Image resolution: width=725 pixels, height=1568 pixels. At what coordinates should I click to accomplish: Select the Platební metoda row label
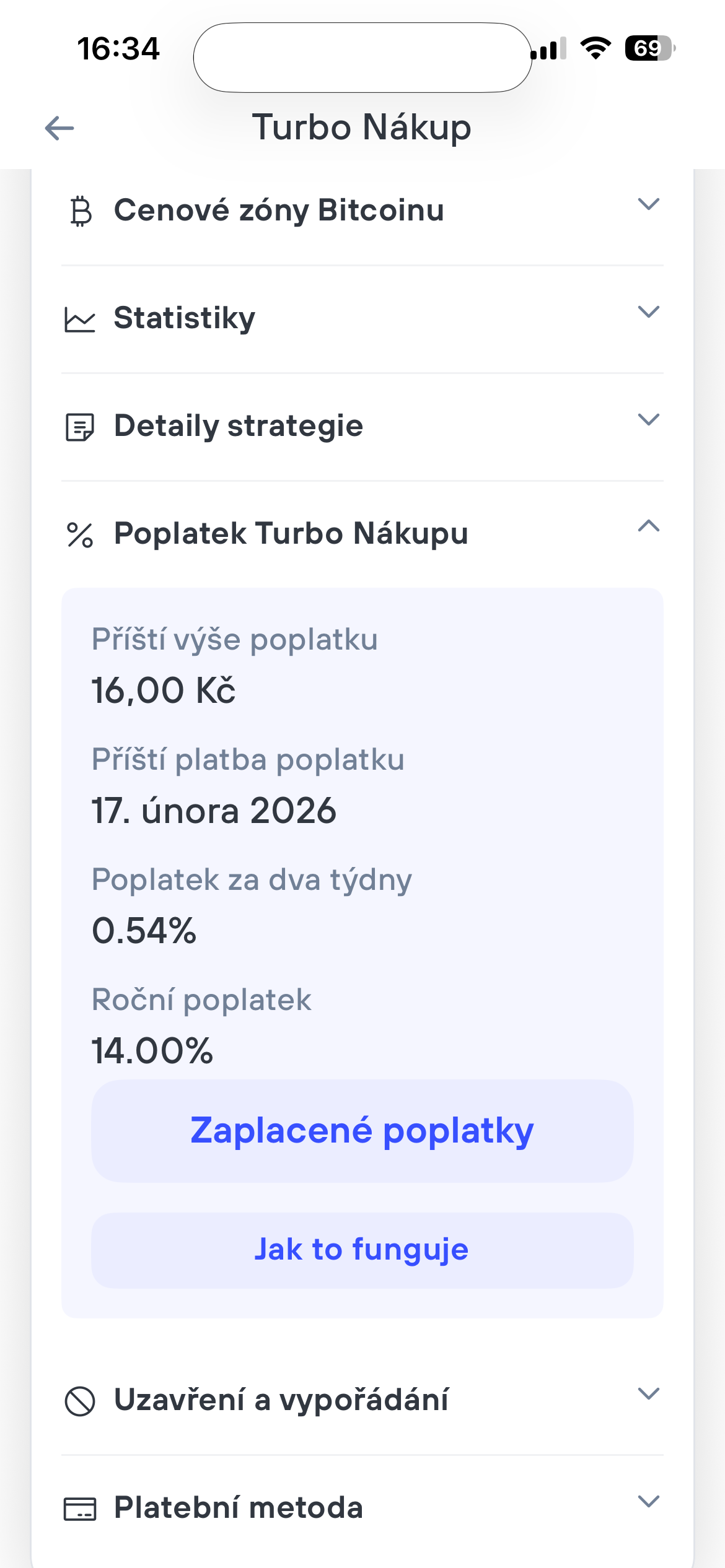[x=239, y=1507]
